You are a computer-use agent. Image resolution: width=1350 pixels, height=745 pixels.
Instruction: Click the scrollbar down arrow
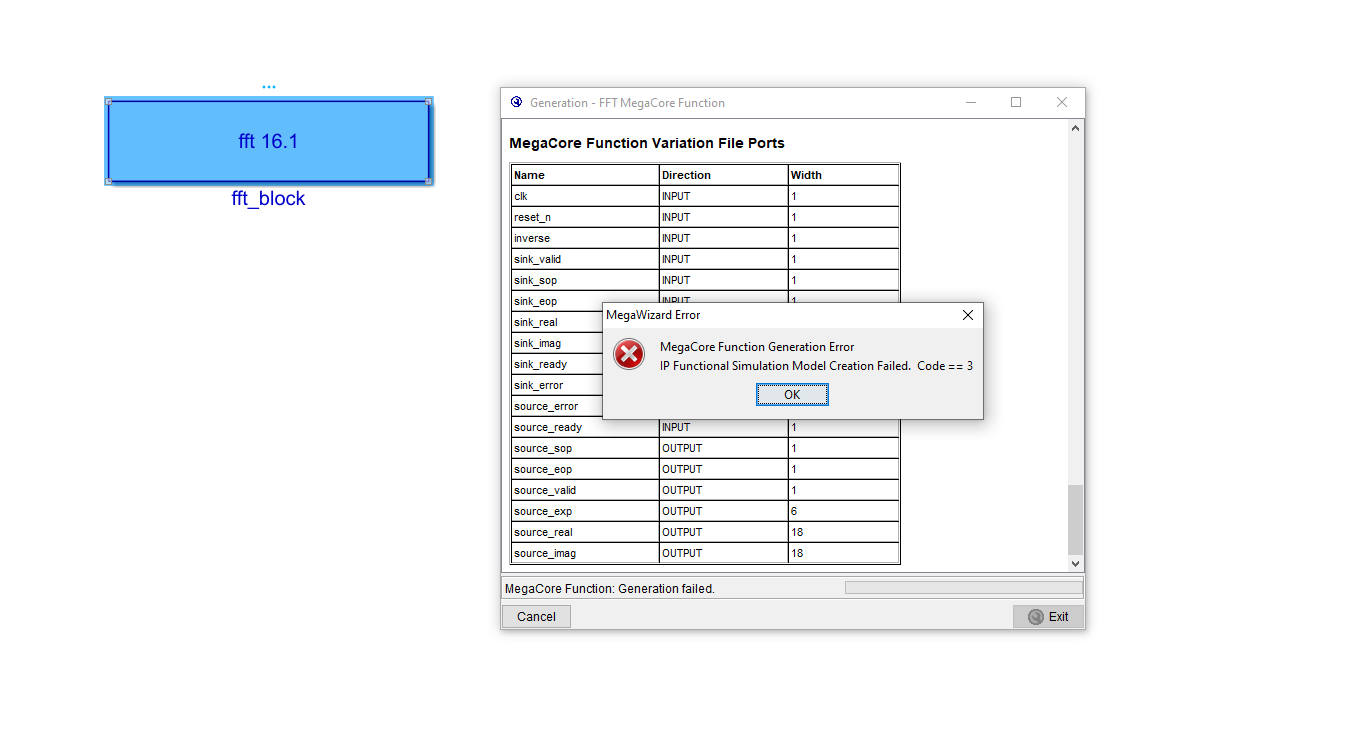(x=1075, y=563)
